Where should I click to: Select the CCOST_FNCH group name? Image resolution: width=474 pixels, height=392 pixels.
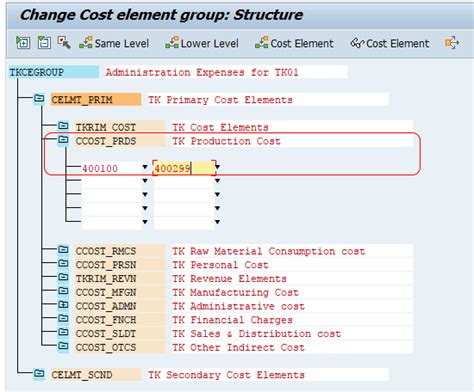120,320
